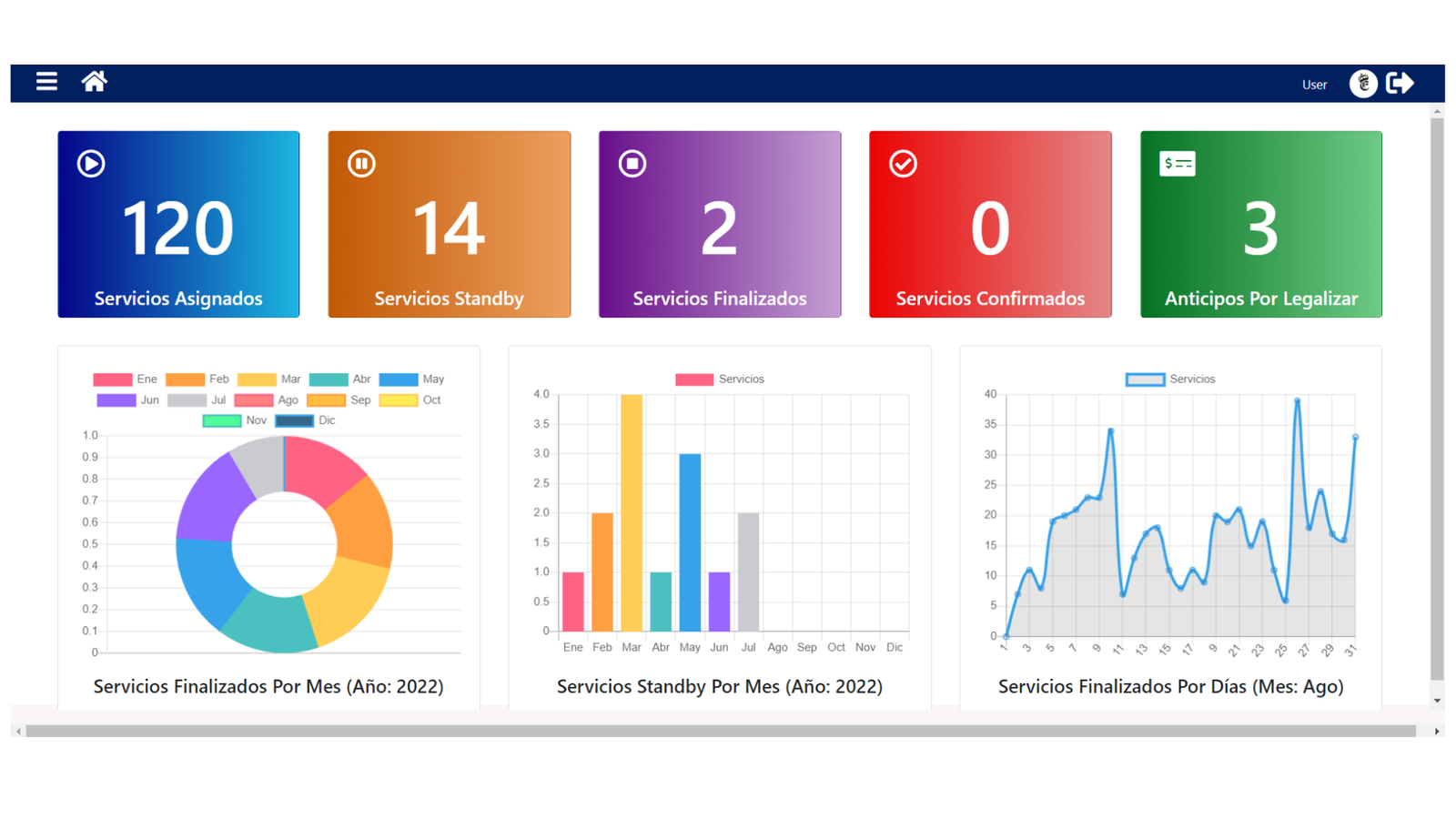Click the logout arrow icon
Viewport: 1456px width, 819px height.
coord(1400,84)
